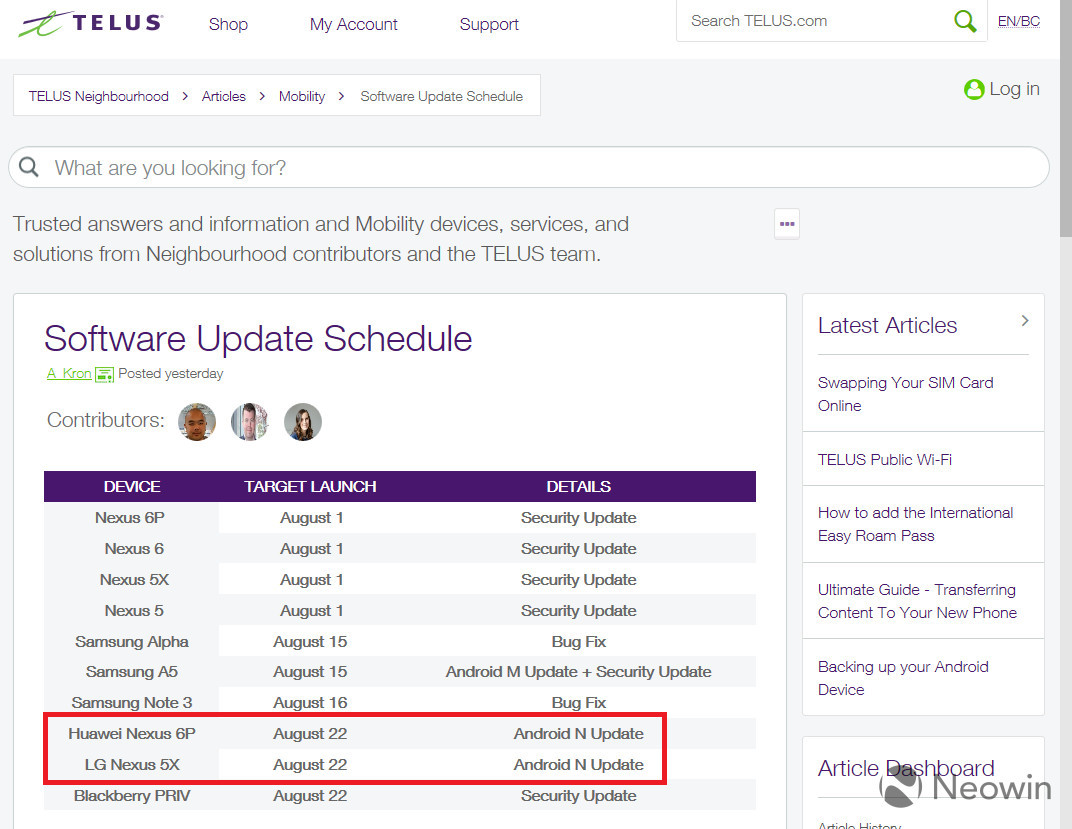Open the My Account menu
This screenshot has width=1072, height=829.
coord(353,24)
